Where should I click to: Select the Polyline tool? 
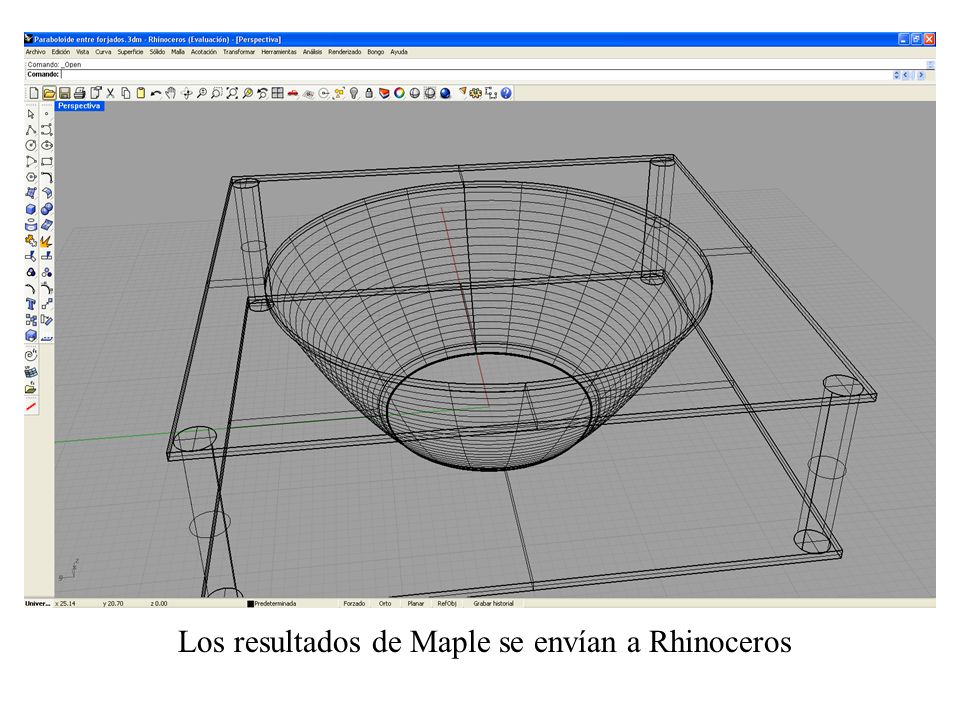point(31,130)
